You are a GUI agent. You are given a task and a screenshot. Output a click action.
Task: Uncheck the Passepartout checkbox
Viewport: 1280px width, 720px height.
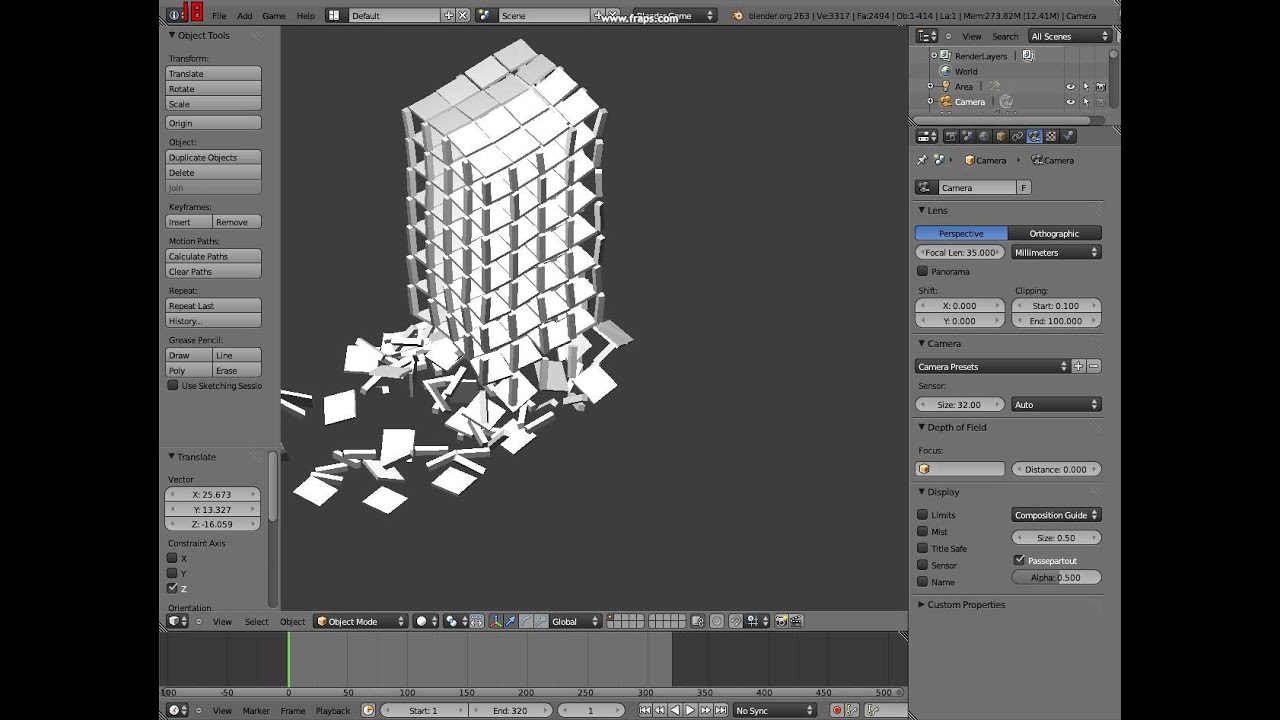(1019, 560)
